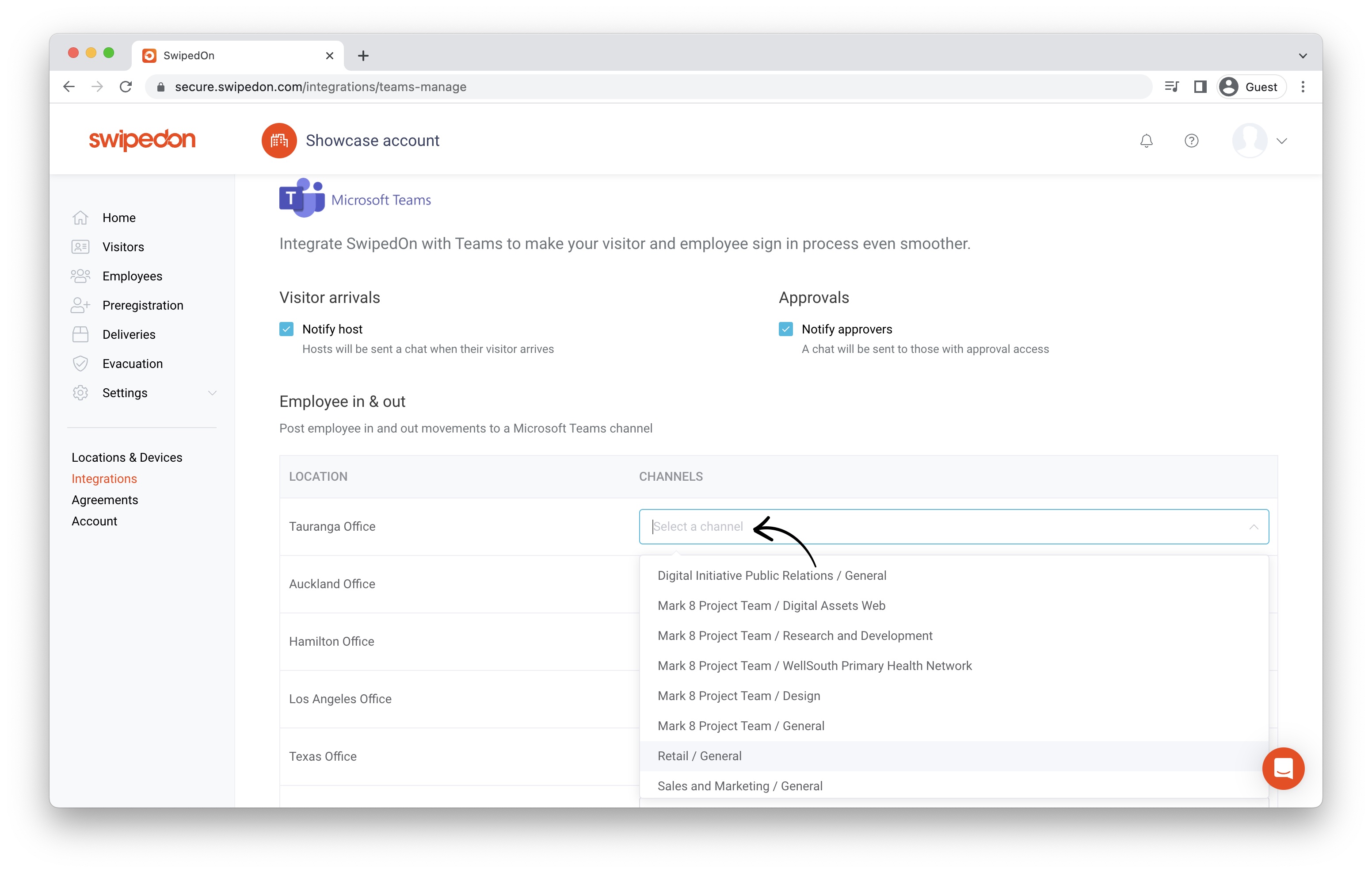Screen dimensions: 1372x873
Task: Open the browser media control icon
Action: (1171, 87)
